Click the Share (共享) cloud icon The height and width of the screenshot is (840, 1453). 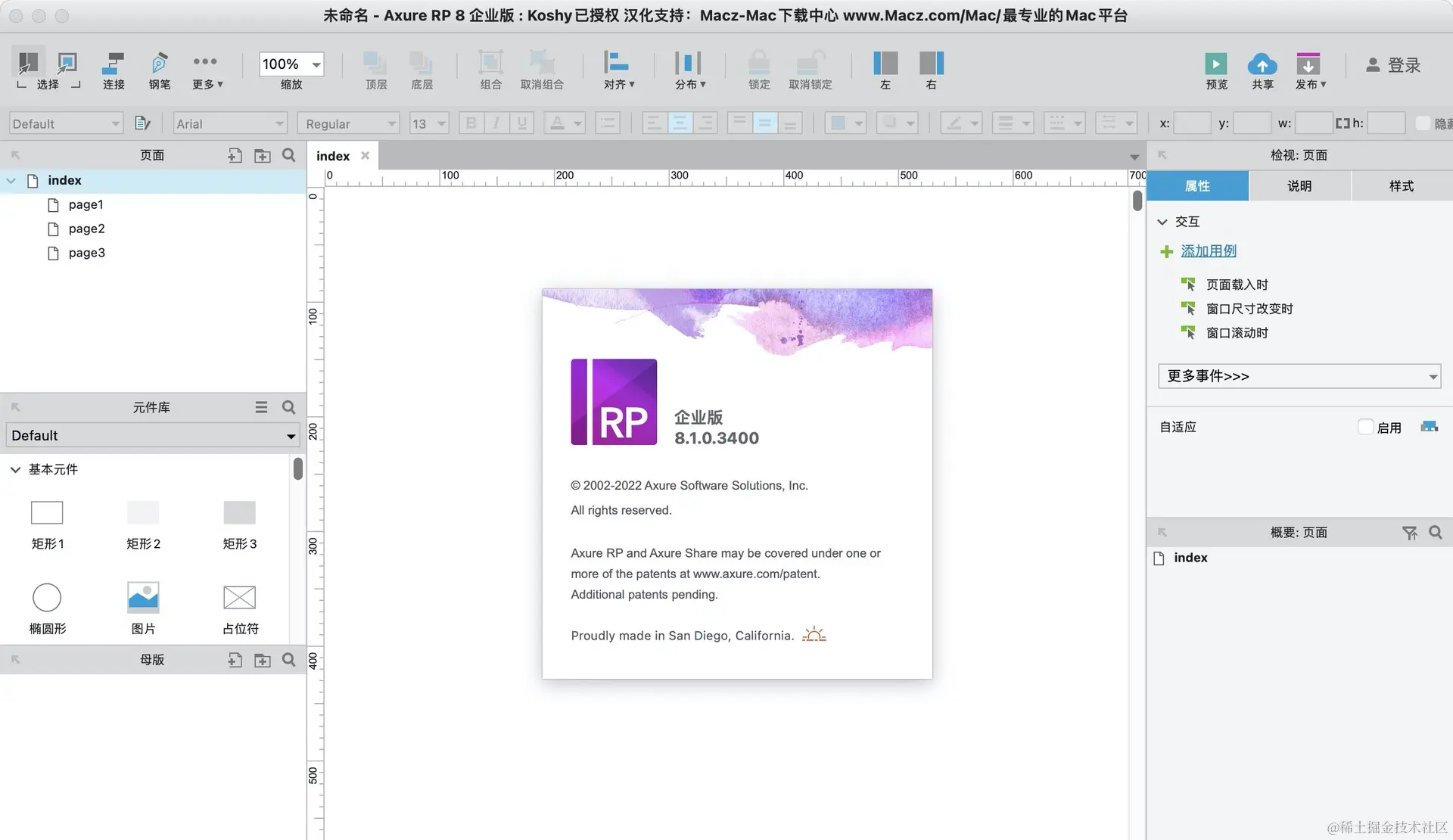tap(1262, 64)
